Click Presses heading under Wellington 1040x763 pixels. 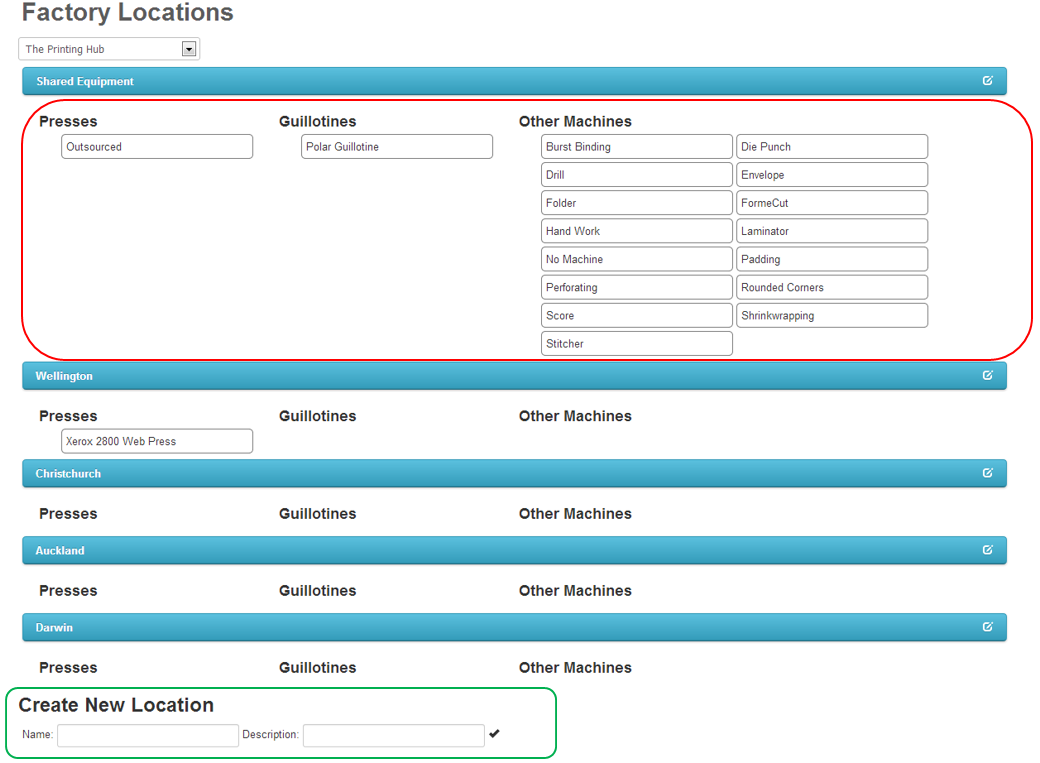68,416
